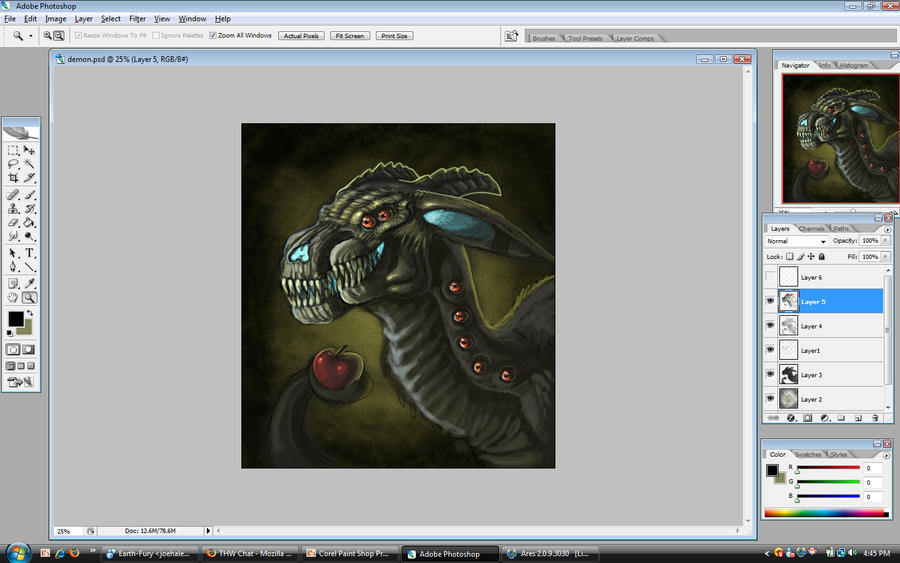Select the Zoom tool in toolbox
This screenshot has width=900, height=563.
(29, 297)
